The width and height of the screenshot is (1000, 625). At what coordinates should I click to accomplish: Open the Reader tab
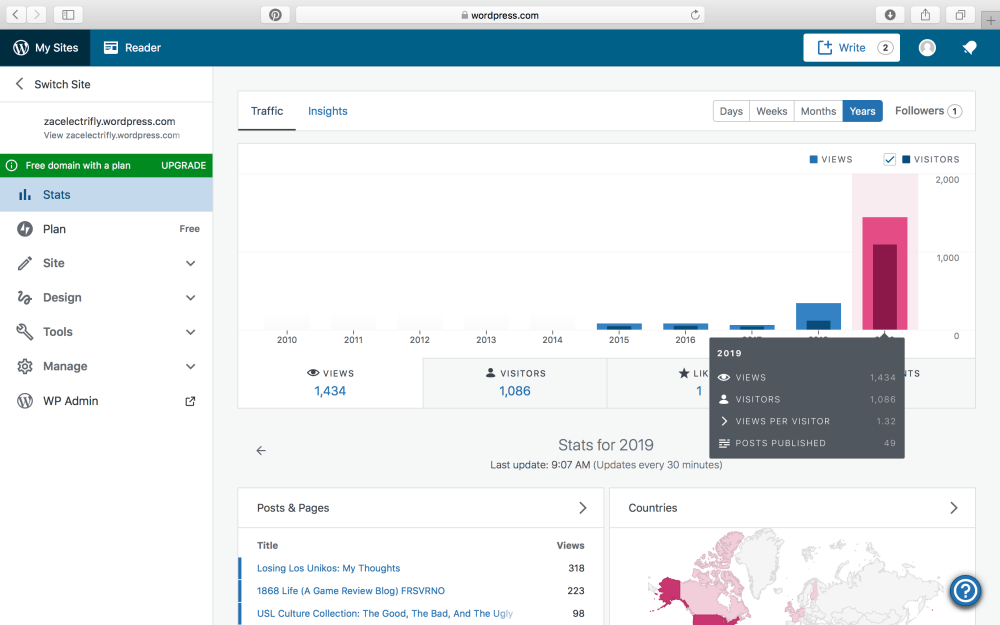tap(132, 48)
